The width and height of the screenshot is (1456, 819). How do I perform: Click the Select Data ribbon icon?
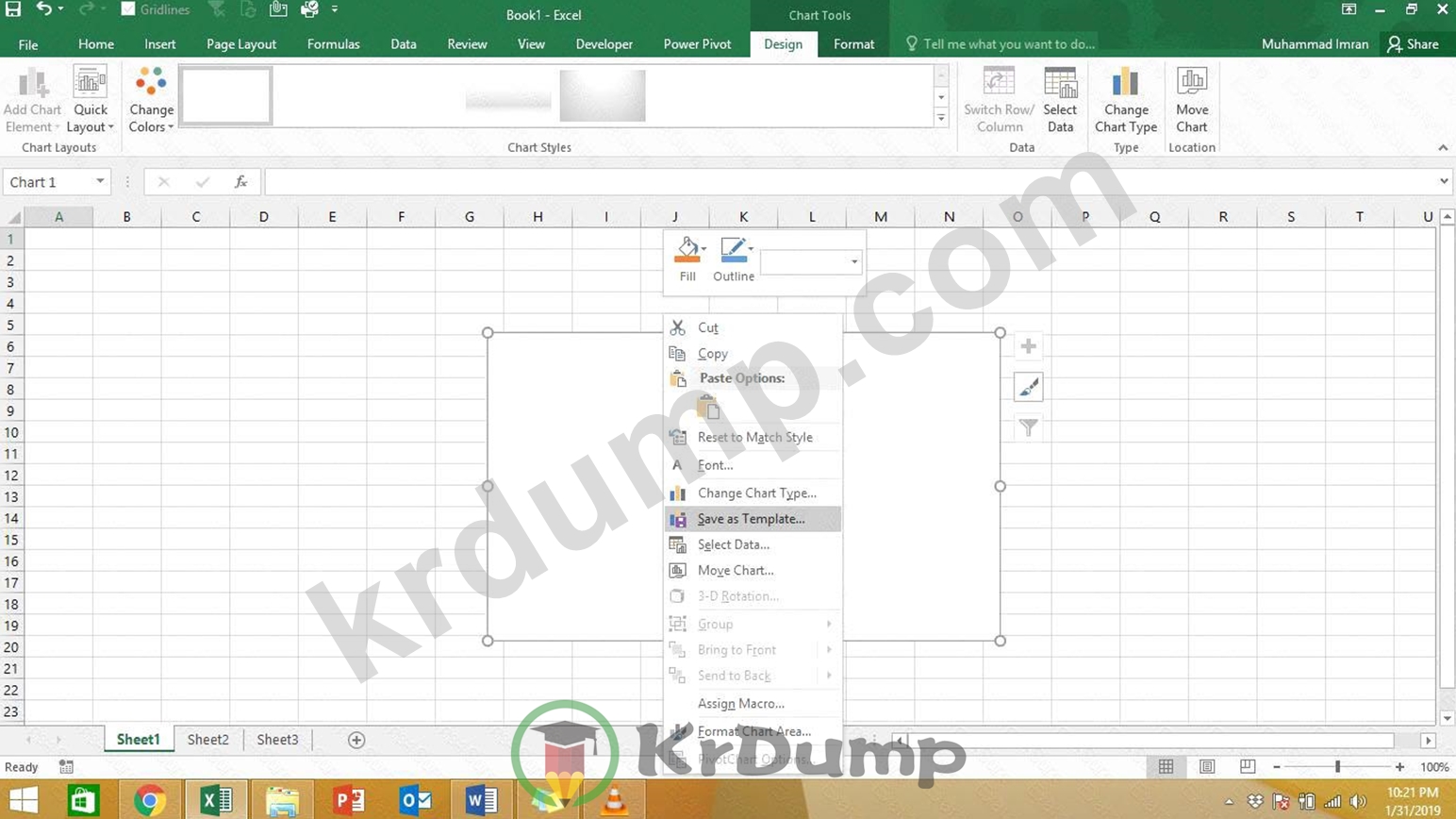(x=1060, y=101)
